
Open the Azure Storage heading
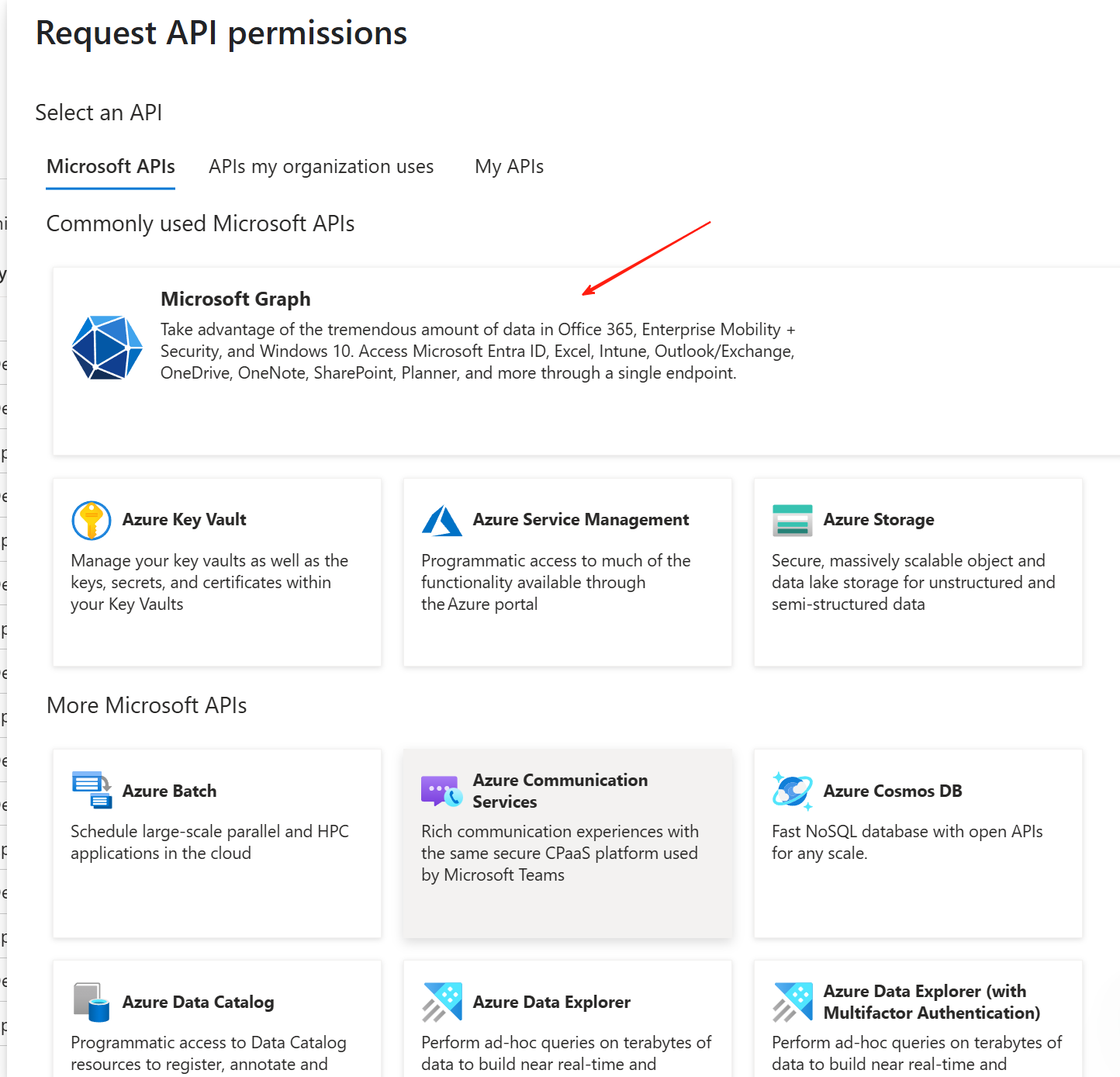tap(879, 519)
